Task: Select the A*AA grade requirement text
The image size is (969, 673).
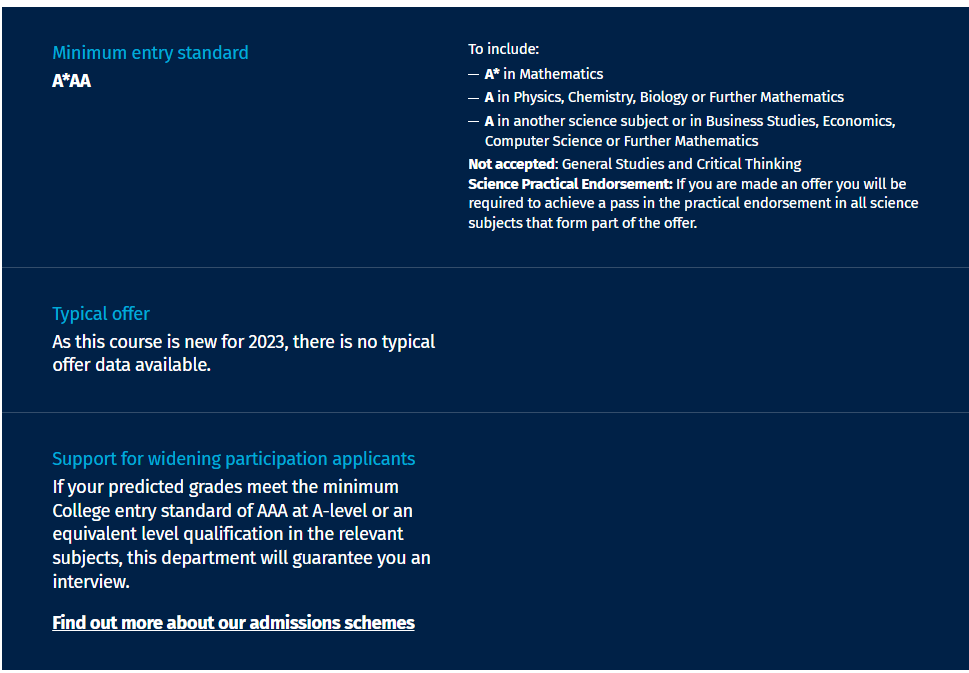Action: pos(72,81)
